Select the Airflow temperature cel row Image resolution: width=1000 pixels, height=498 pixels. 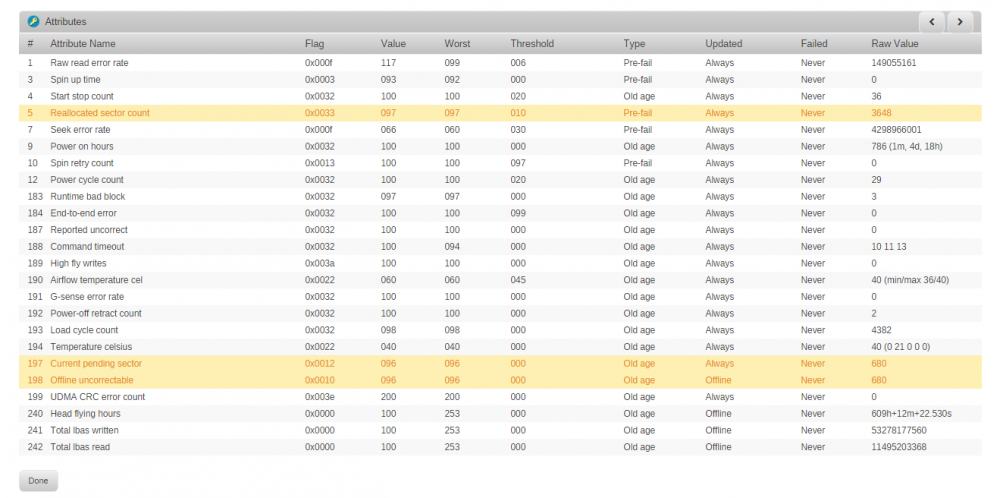point(500,280)
